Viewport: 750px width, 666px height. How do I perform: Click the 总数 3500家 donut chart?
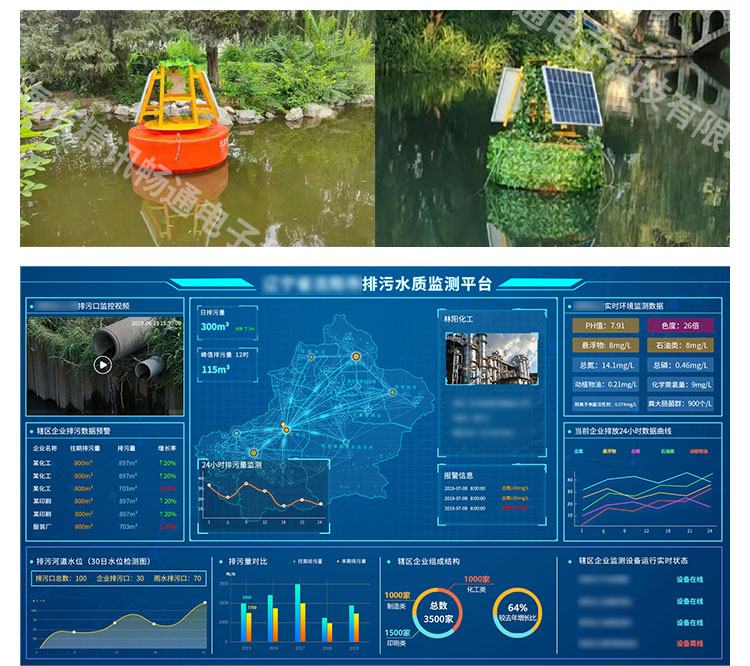click(438, 612)
